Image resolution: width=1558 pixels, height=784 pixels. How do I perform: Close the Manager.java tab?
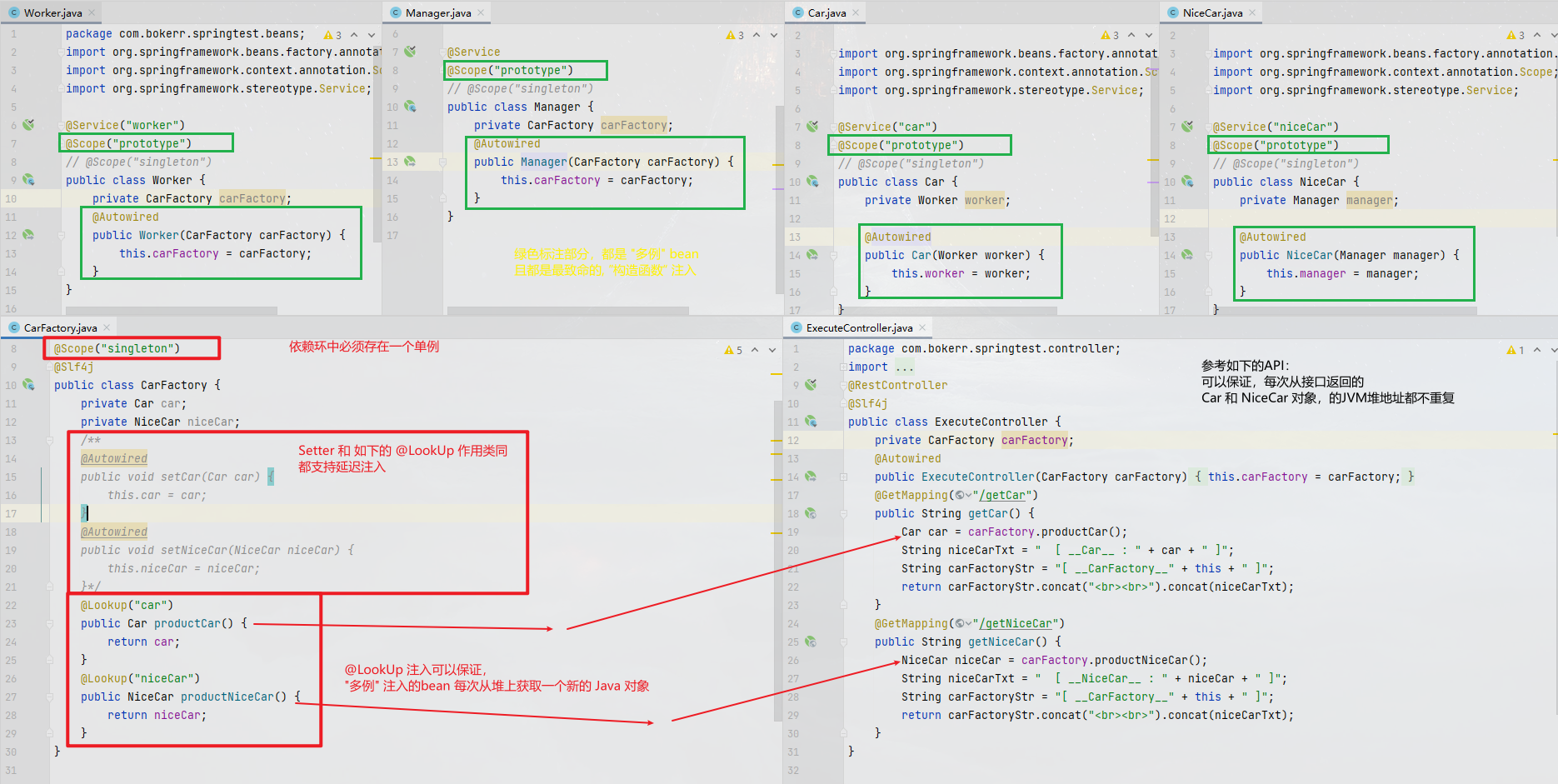point(481,12)
